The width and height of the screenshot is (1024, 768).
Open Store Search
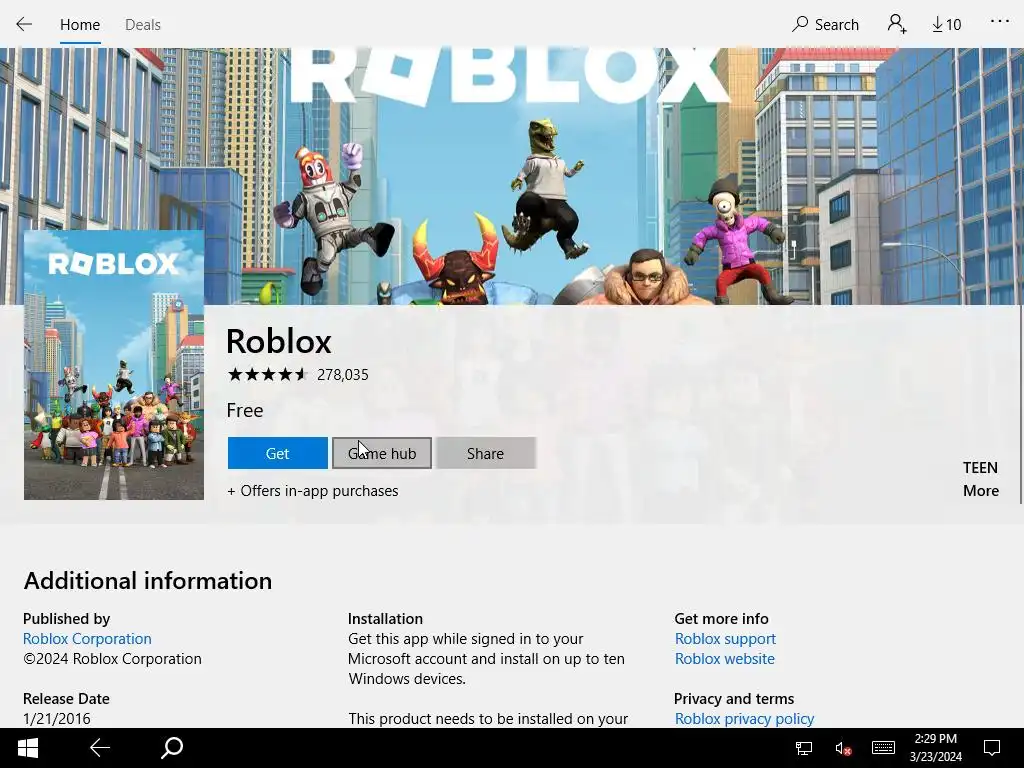click(825, 24)
